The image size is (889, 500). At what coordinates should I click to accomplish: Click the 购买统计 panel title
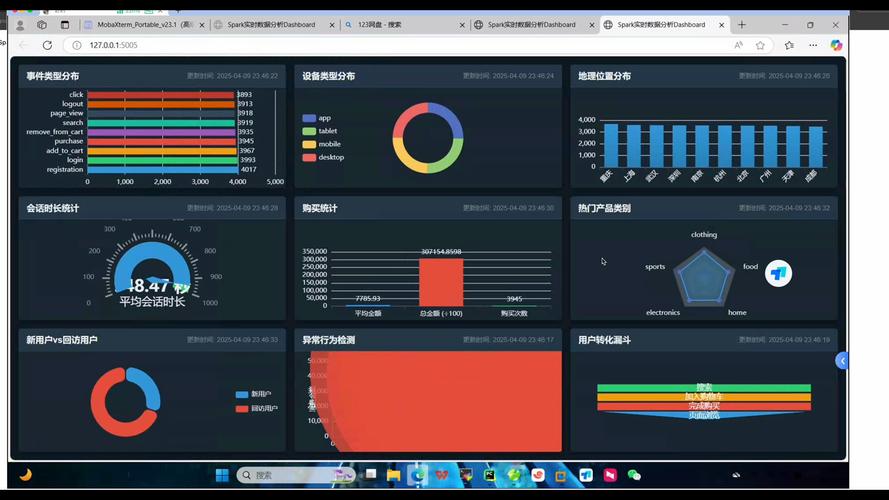[320, 208]
